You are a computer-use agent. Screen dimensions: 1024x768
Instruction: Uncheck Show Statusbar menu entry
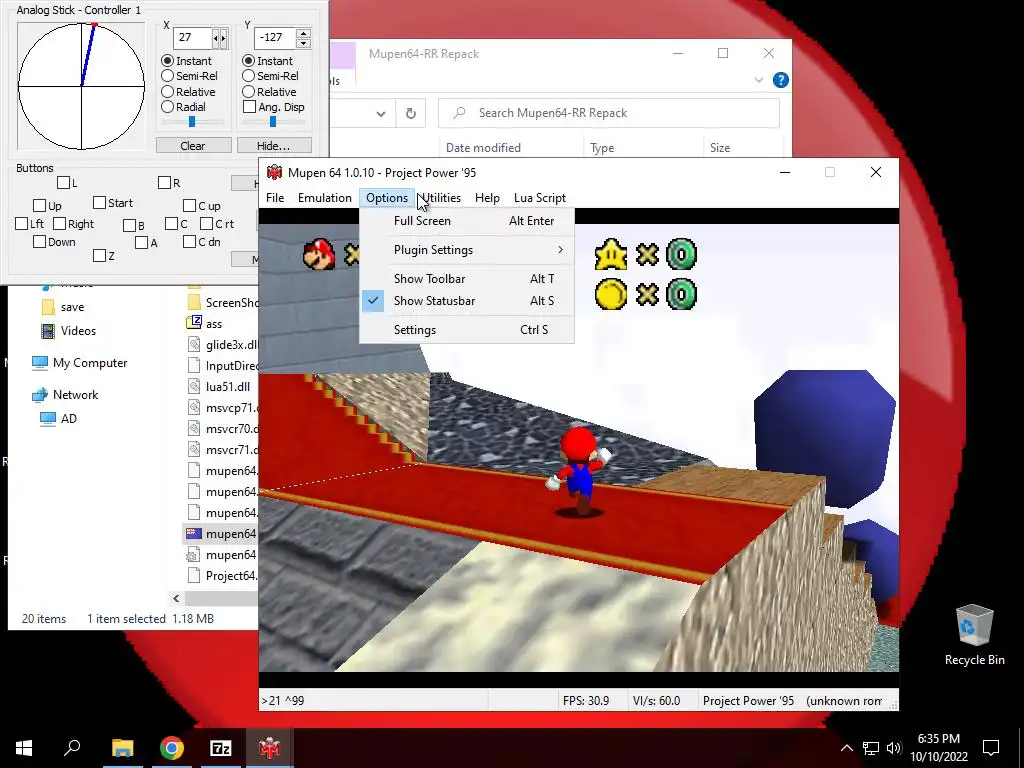(466, 301)
